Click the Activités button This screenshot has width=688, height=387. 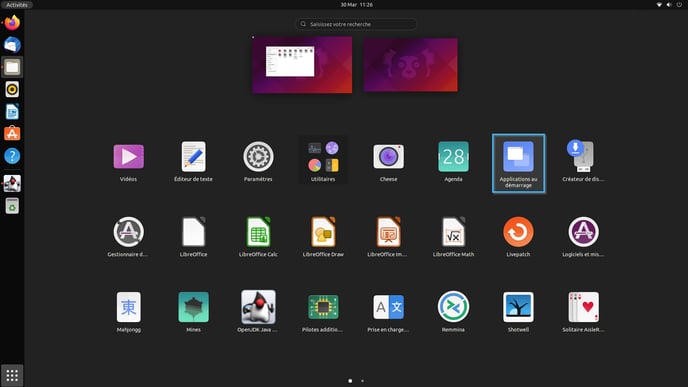click(17, 5)
